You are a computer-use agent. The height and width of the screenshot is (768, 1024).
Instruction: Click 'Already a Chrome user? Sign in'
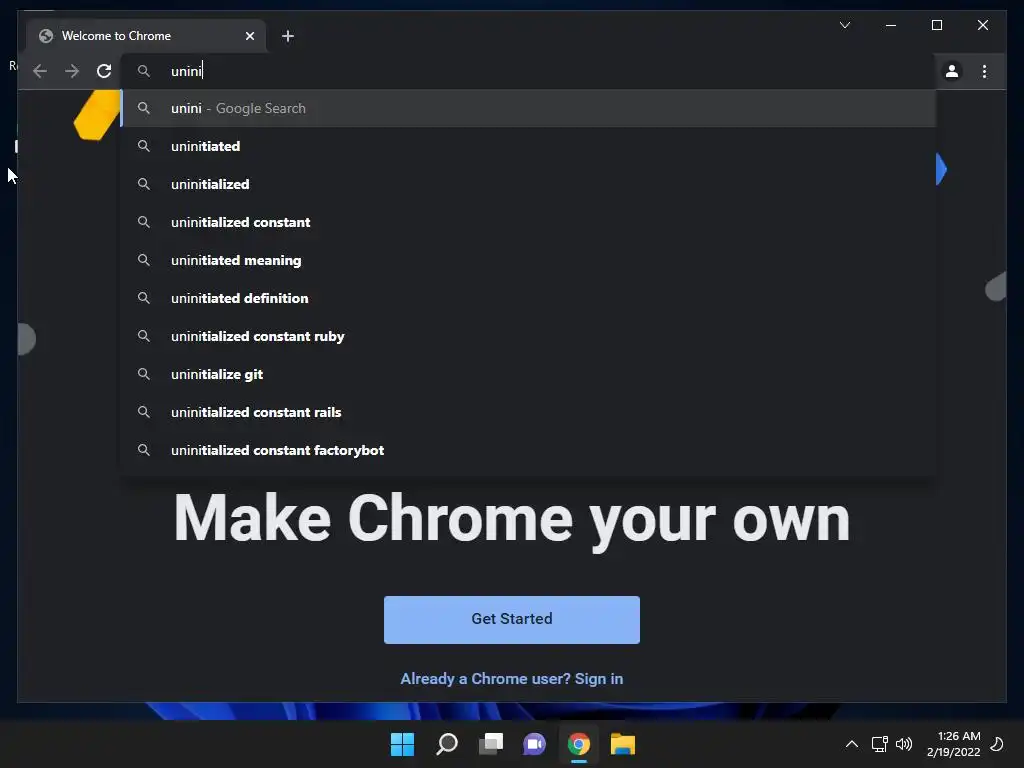click(x=511, y=679)
